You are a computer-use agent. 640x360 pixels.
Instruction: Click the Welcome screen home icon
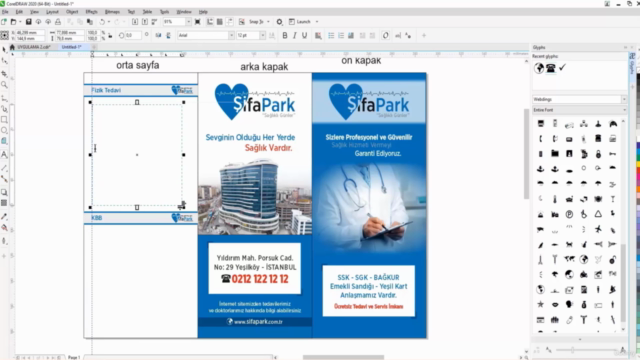(12, 47)
